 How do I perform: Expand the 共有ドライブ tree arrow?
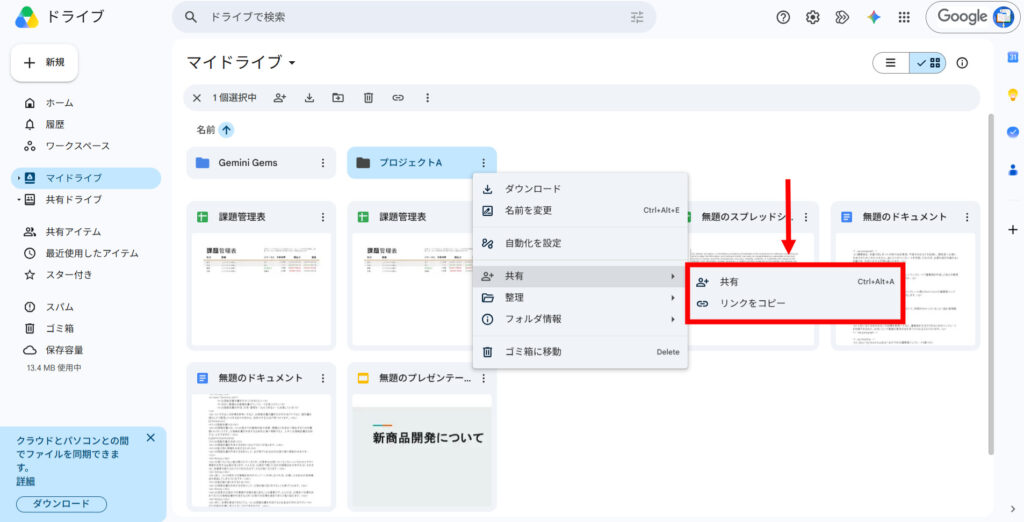click(18, 200)
